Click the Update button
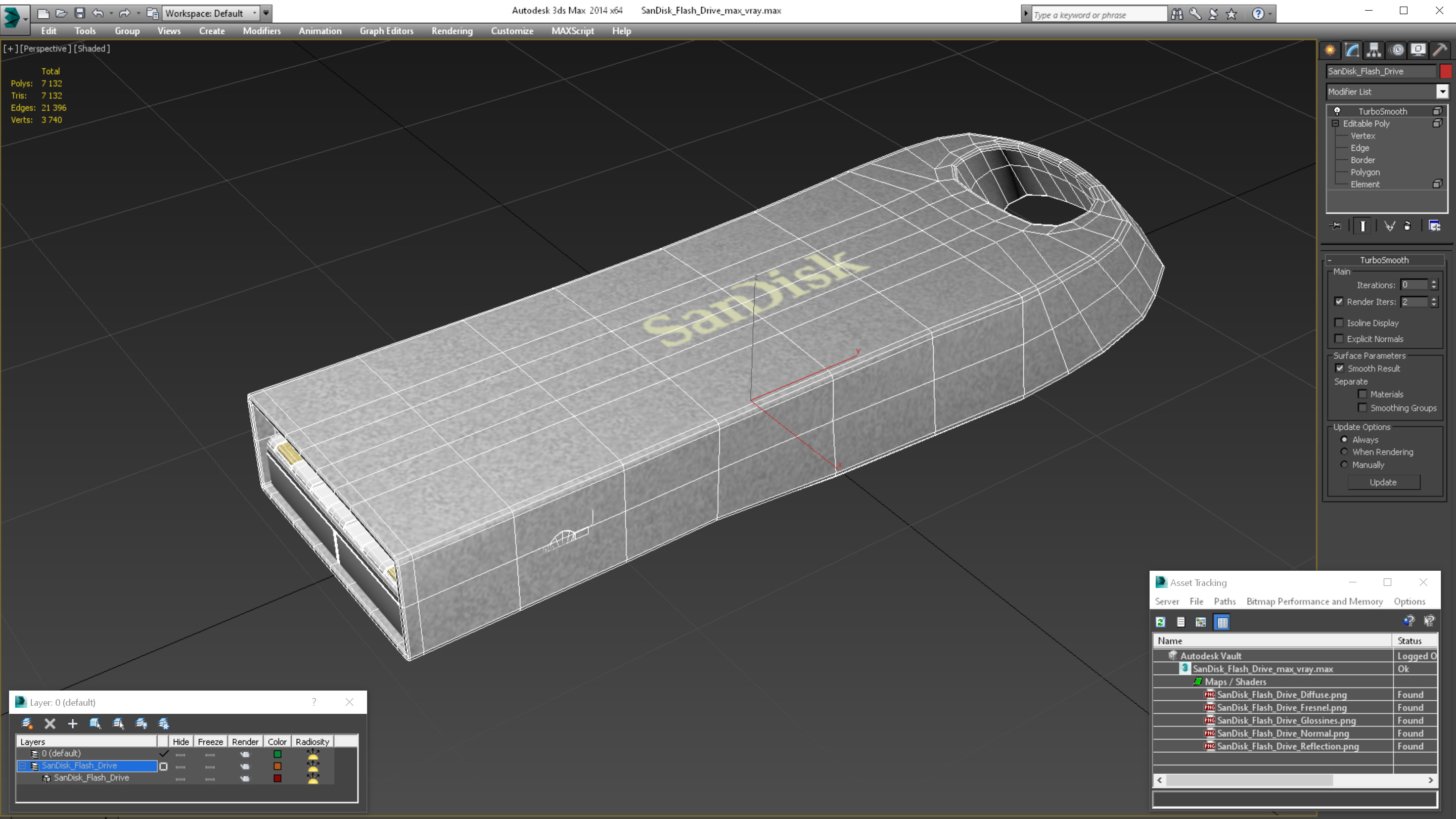This screenshot has height=819, width=1456. click(x=1383, y=482)
